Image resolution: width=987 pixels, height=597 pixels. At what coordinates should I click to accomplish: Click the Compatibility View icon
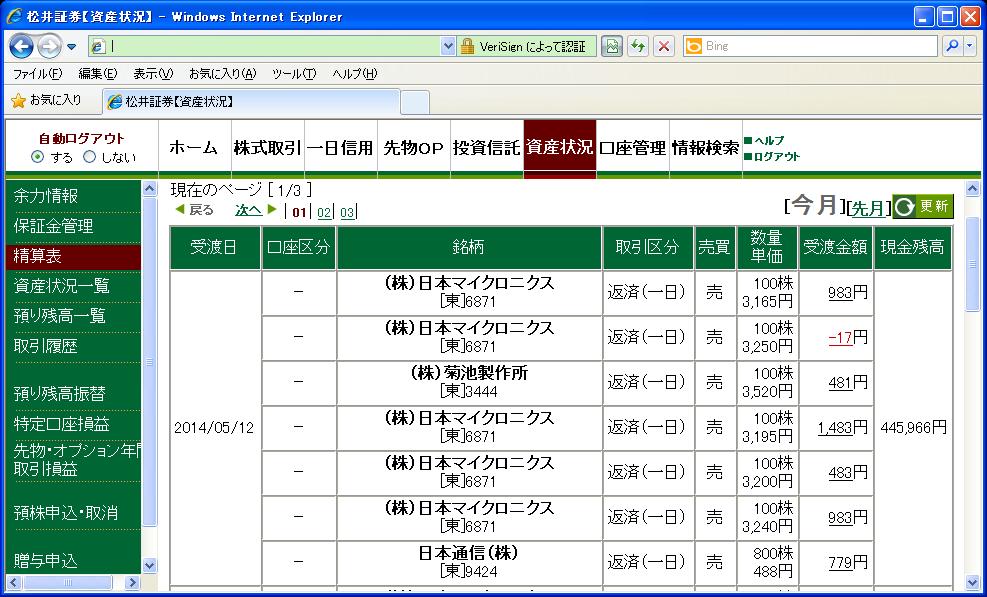tap(612, 46)
